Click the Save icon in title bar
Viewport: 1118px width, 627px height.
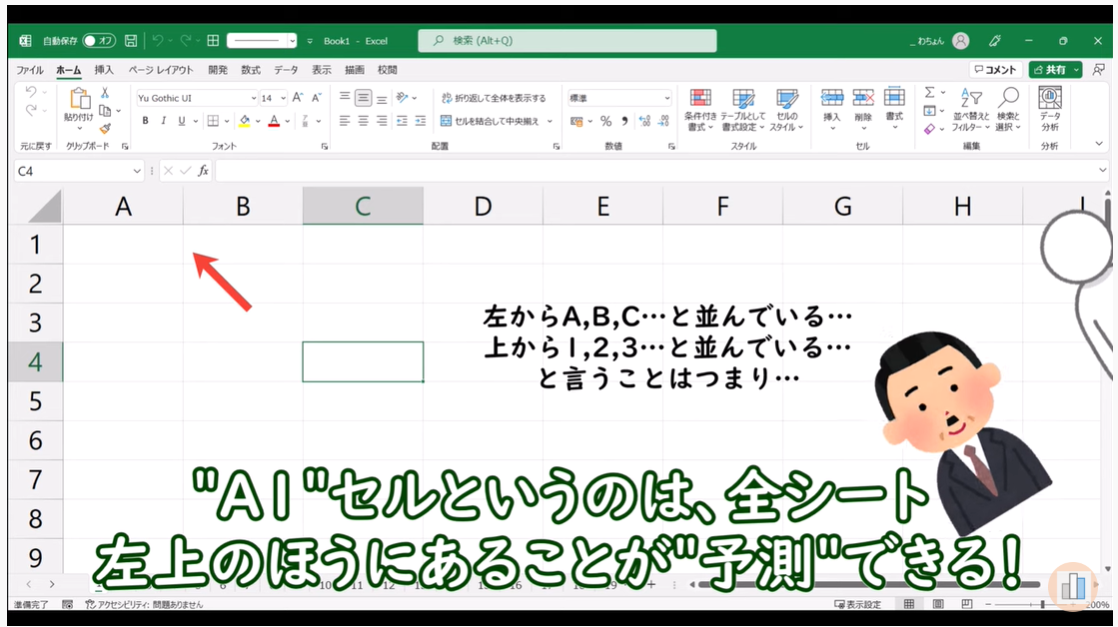click(x=131, y=41)
